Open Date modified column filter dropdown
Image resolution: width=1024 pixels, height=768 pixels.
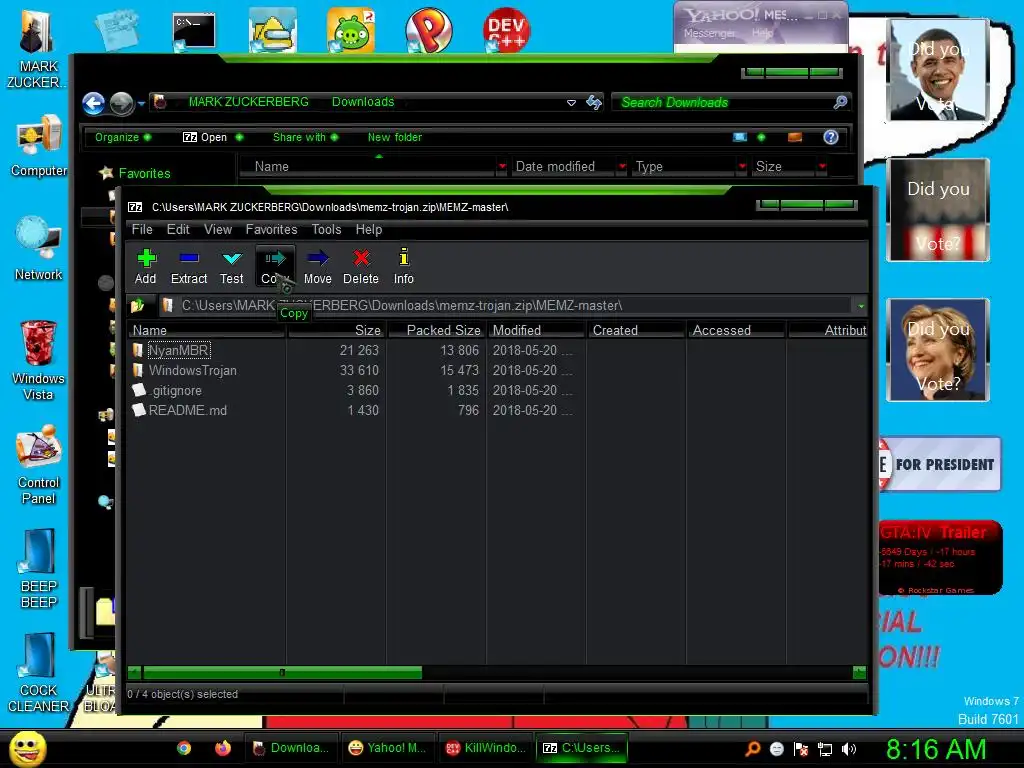click(x=622, y=167)
